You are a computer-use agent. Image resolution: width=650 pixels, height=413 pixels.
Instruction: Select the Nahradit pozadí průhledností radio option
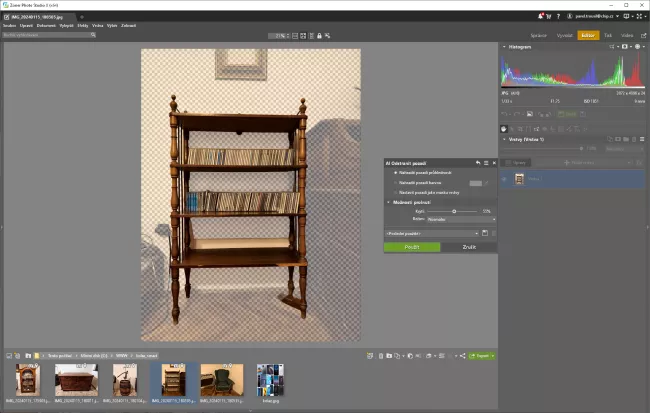pos(395,172)
